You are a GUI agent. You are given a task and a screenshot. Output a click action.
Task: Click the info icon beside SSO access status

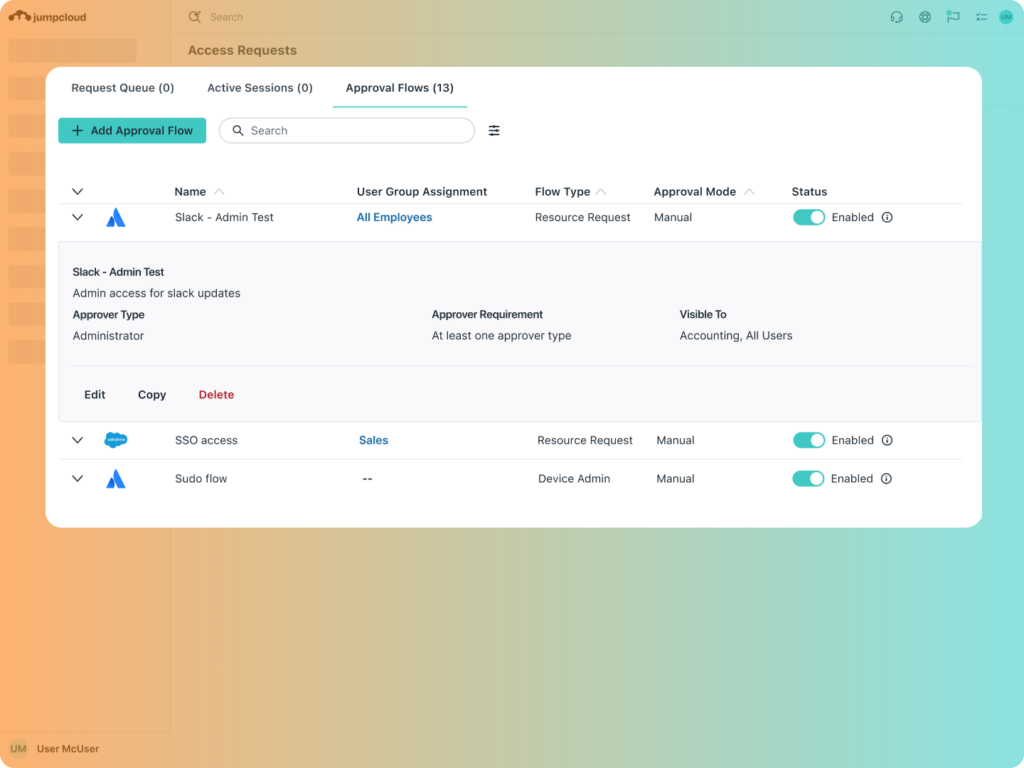887,440
